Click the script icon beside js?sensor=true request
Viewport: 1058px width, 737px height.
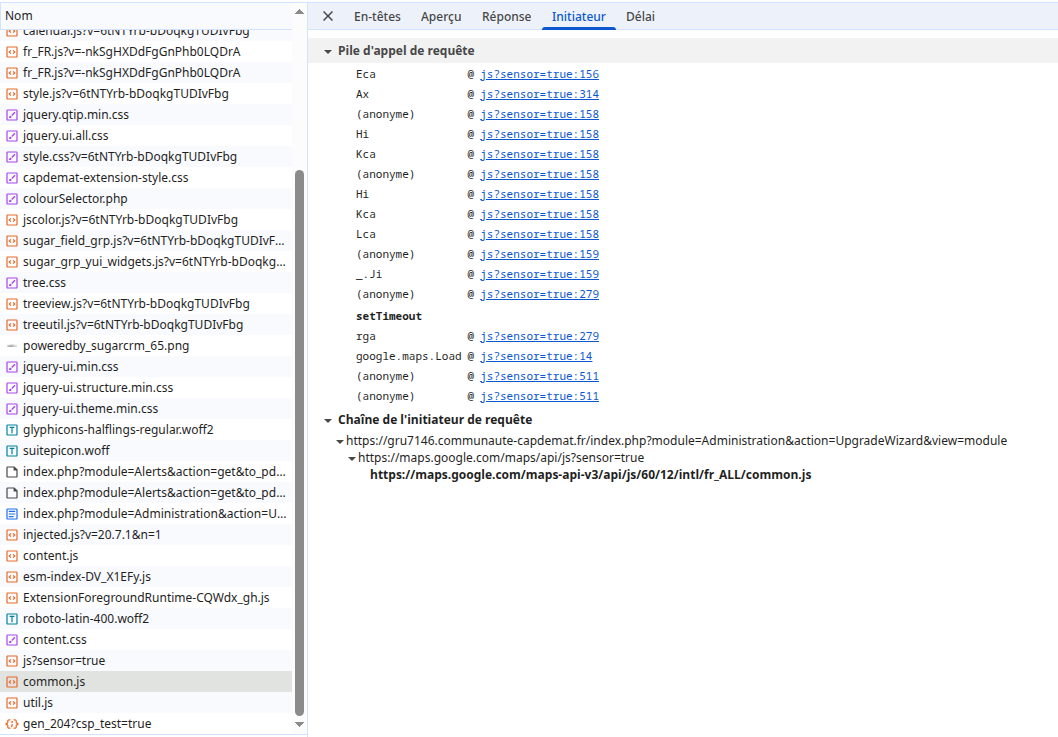11,661
